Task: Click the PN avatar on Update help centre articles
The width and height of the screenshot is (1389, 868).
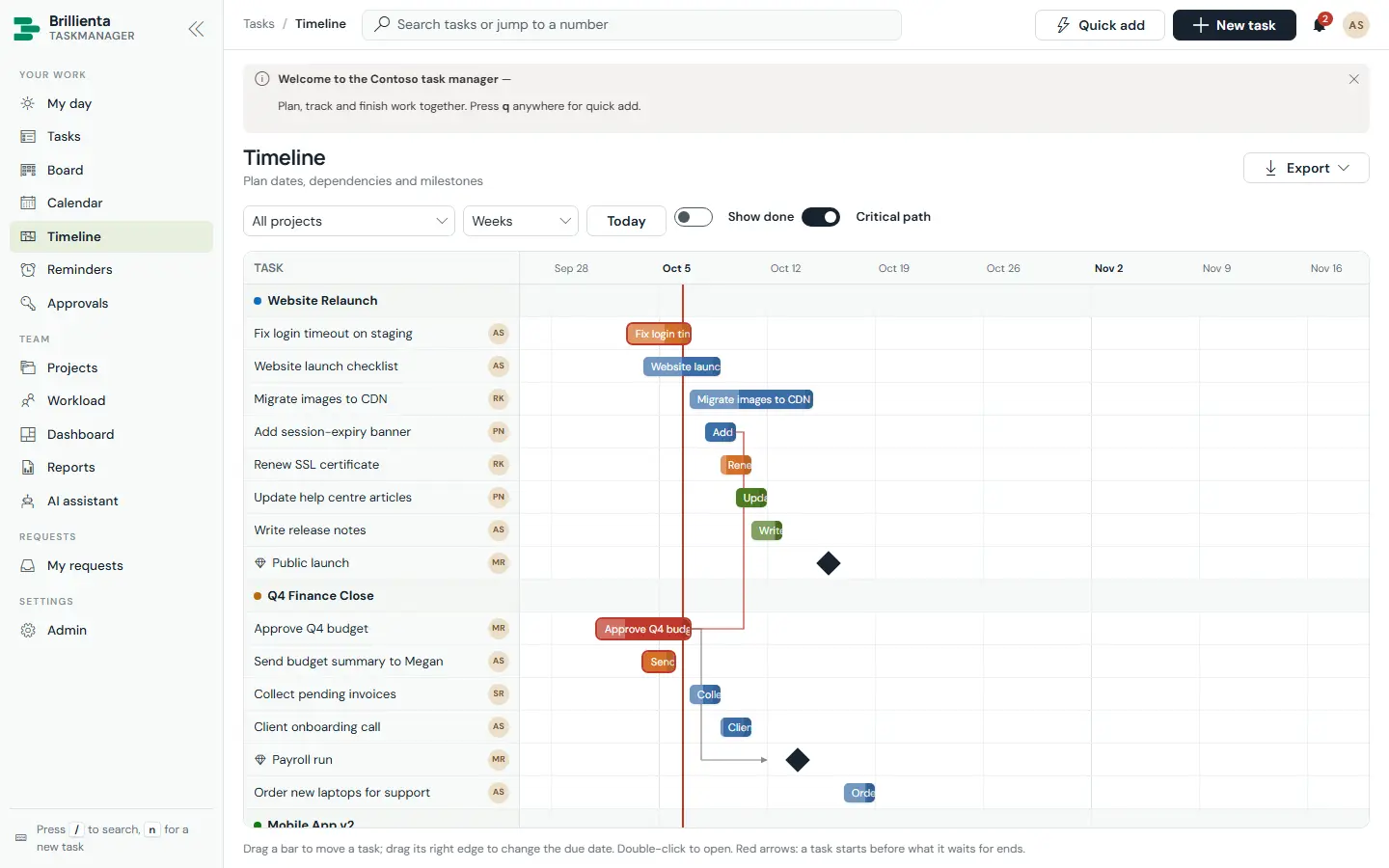Action: pos(499,498)
